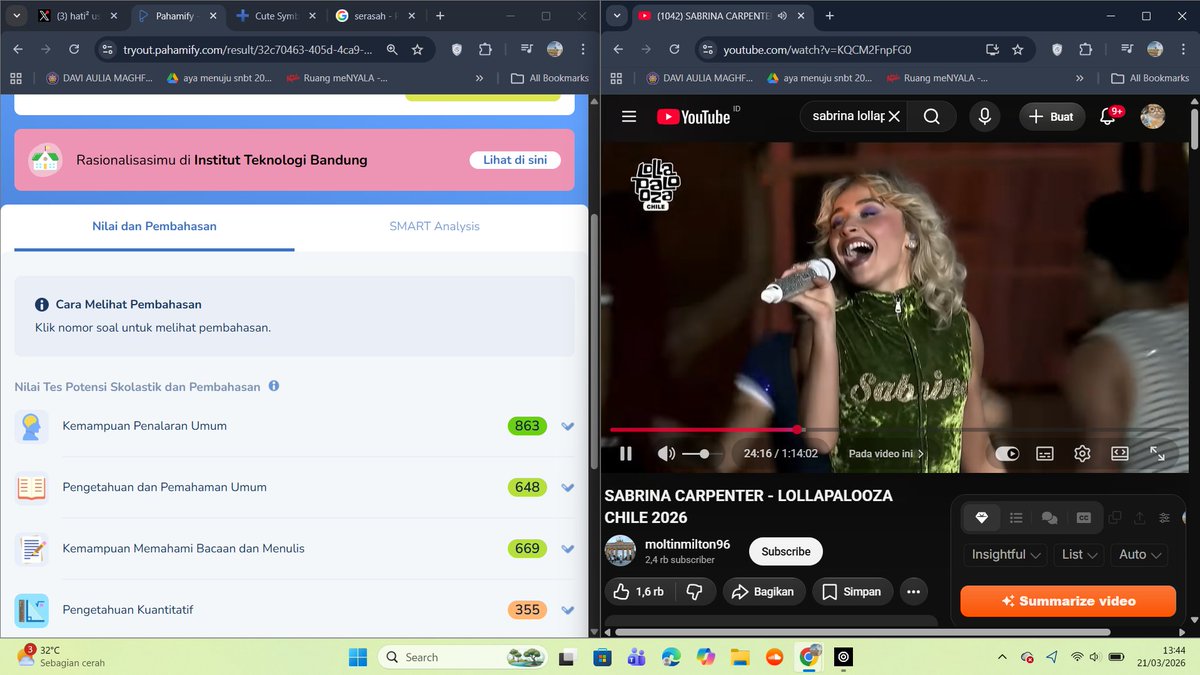Switch to SMART Analysis tab
This screenshot has width=1200, height=675.
pyautogui.click(x=434, y=226)
